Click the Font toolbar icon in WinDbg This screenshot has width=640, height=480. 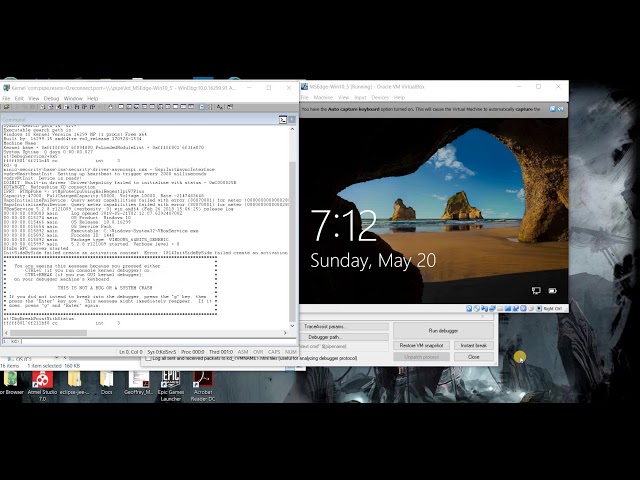click(x=220, y=107)
